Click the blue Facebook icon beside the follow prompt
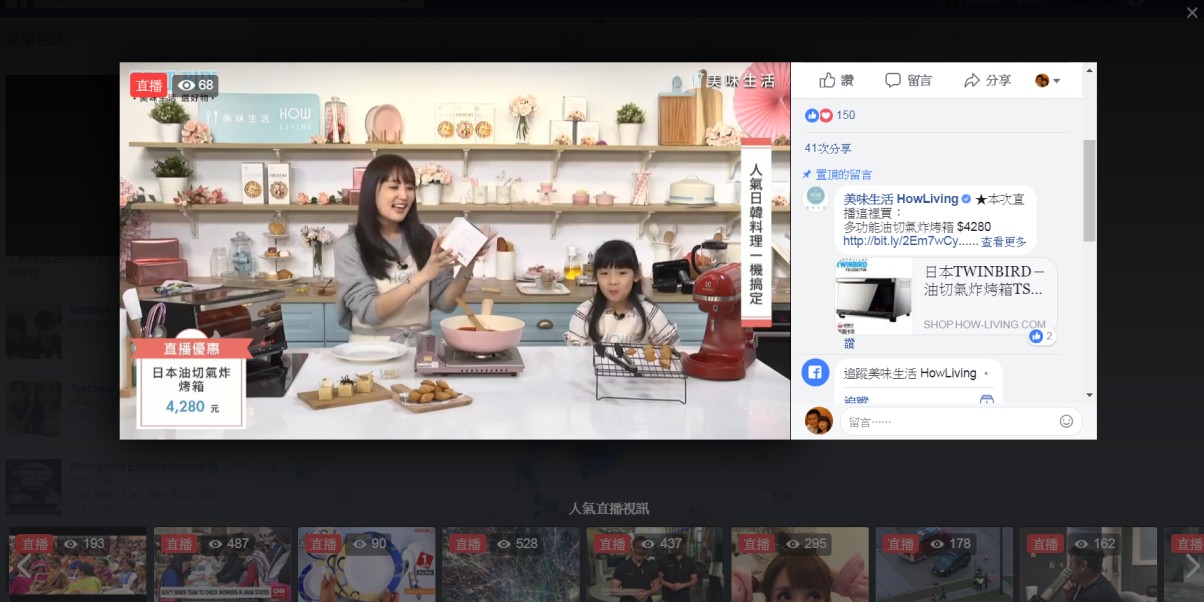The image size is (1204, 602). [x=815, y=373]
